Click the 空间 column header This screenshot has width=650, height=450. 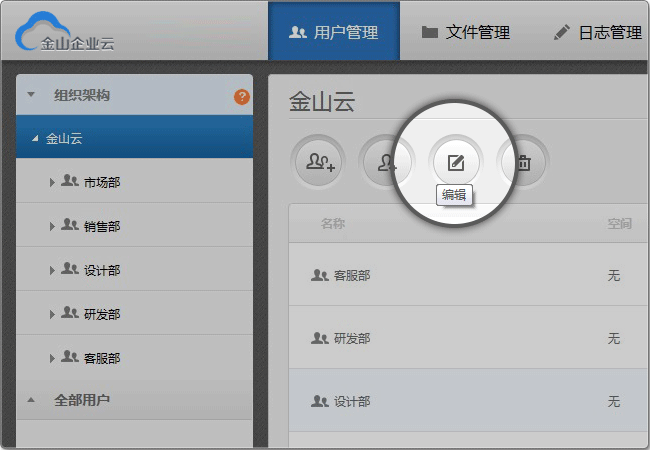tap(619, 224)
